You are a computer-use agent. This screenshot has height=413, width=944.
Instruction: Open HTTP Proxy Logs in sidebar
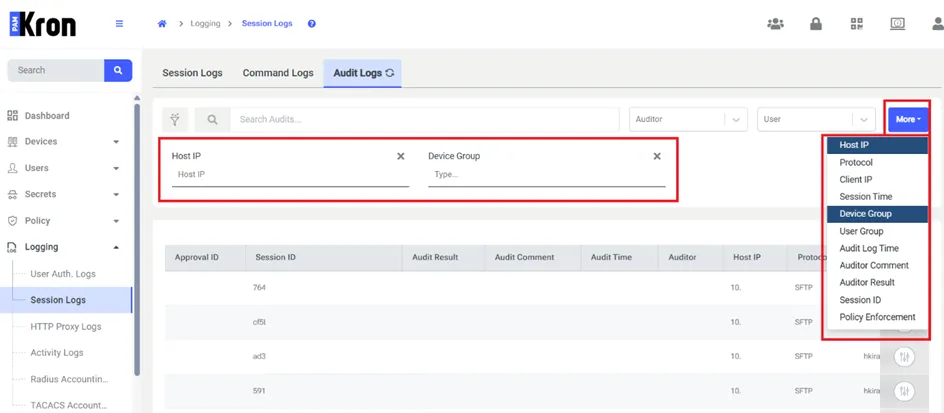pyautogui.click(x=66, y=326)
